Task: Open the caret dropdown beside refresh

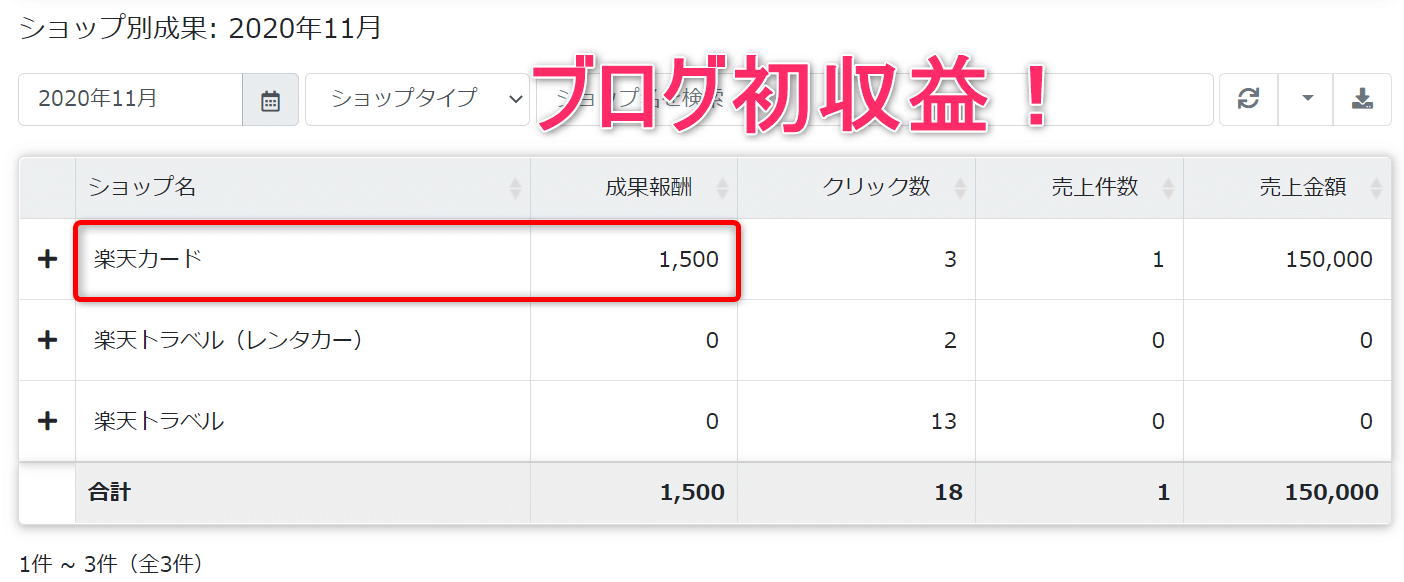Action: tap(1306, 99)
